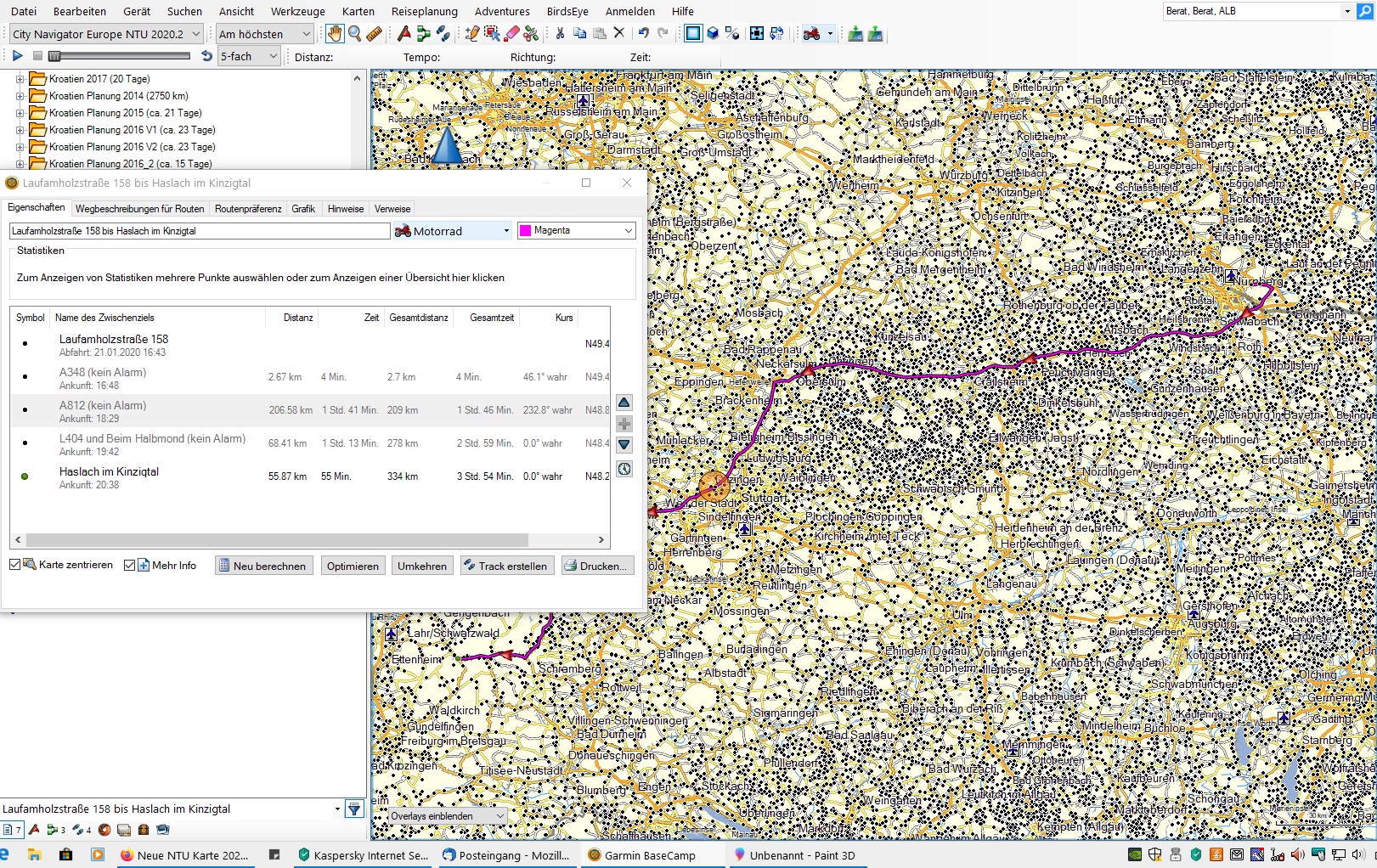Click the filter funnel icon
1377x868 pixels.
click(354, 809)
